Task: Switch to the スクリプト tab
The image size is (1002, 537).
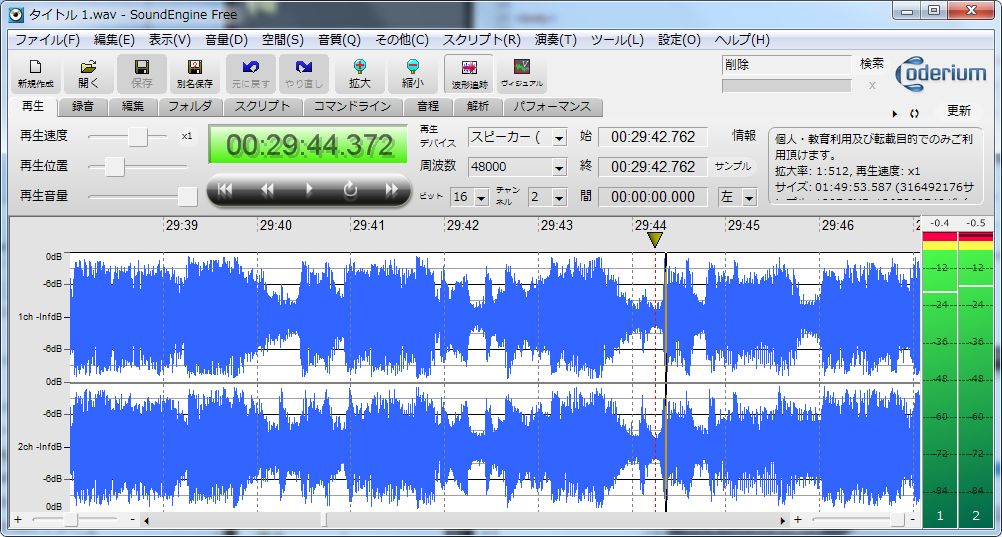Action: (x=262, y=107)
